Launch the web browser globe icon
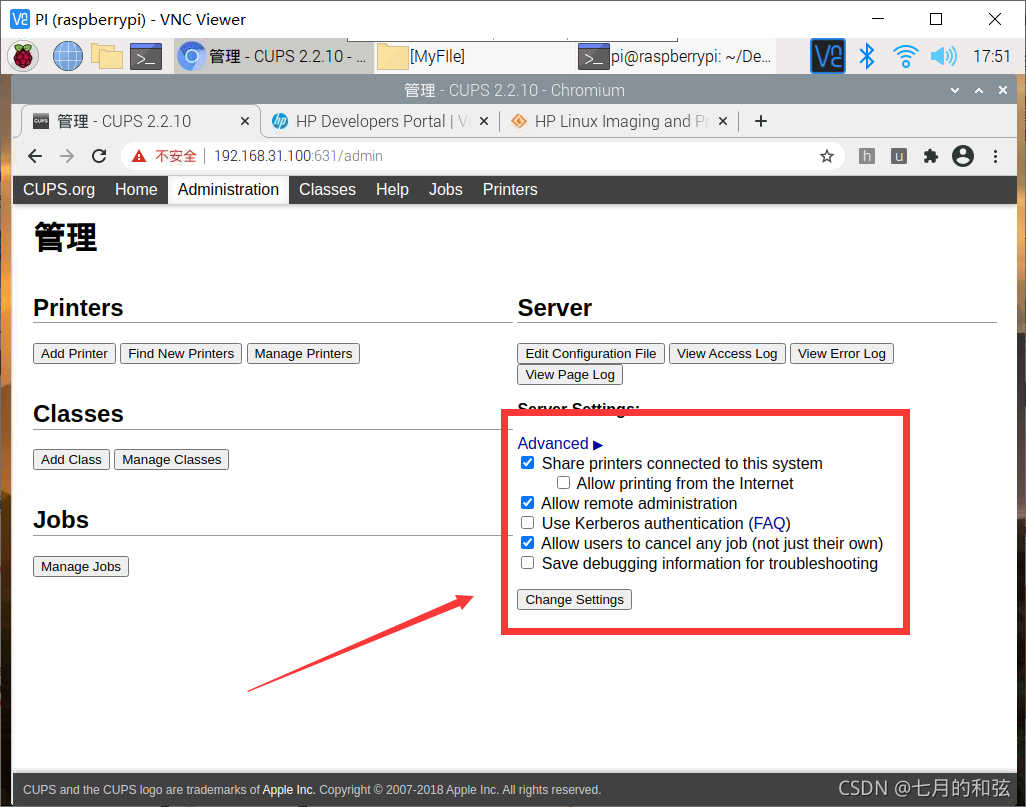The image size is (1026, 807). click(x=67, y=56)
